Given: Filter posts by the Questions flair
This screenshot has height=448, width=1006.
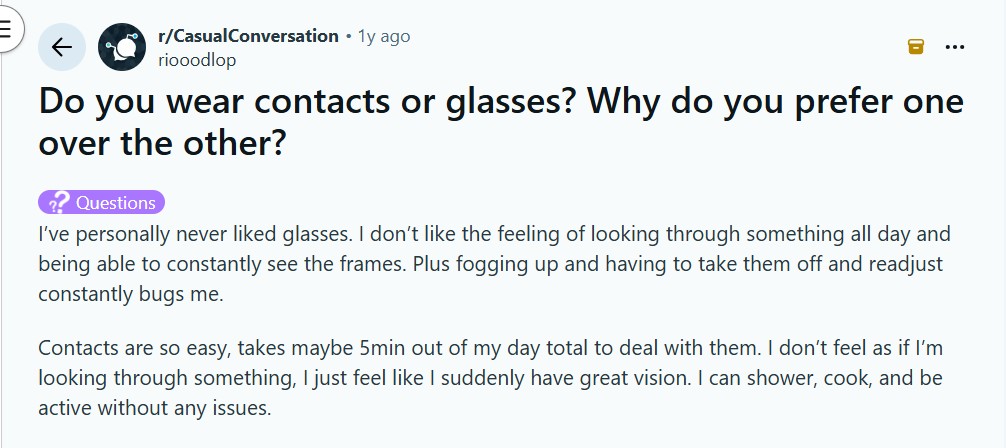Looking at the screenshot, I should click(x=115, y=203).
